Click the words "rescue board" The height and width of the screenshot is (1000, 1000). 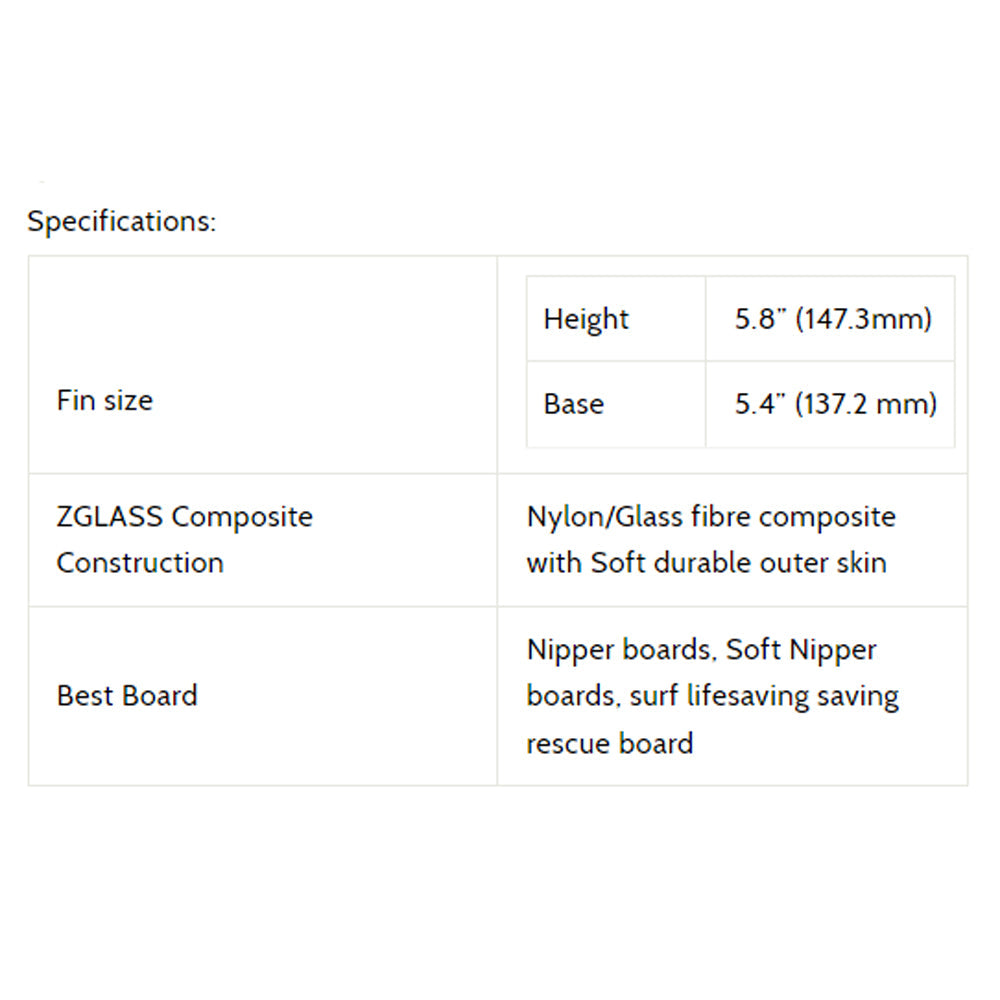pos(610,743)
